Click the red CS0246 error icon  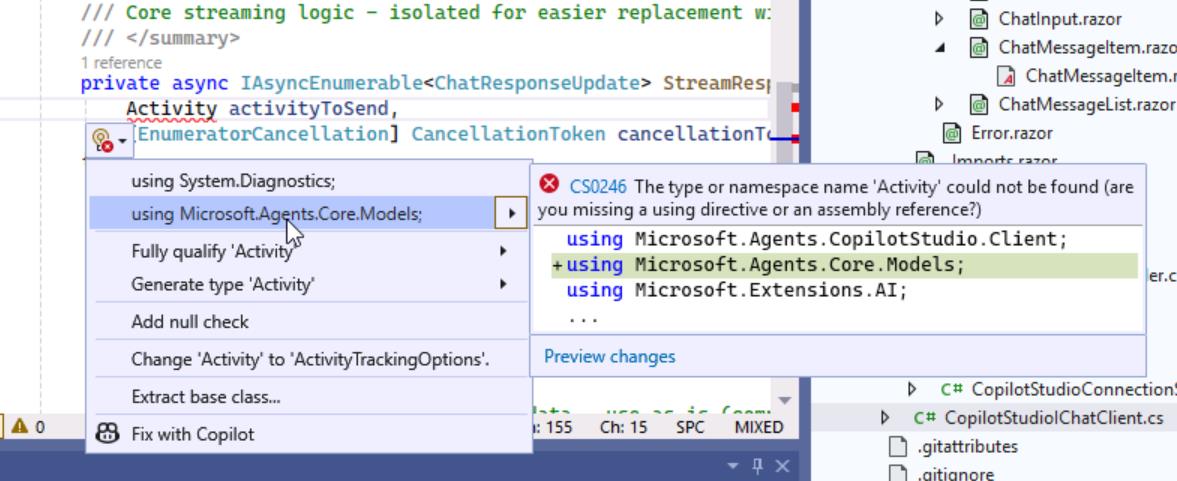pos(549,184)
